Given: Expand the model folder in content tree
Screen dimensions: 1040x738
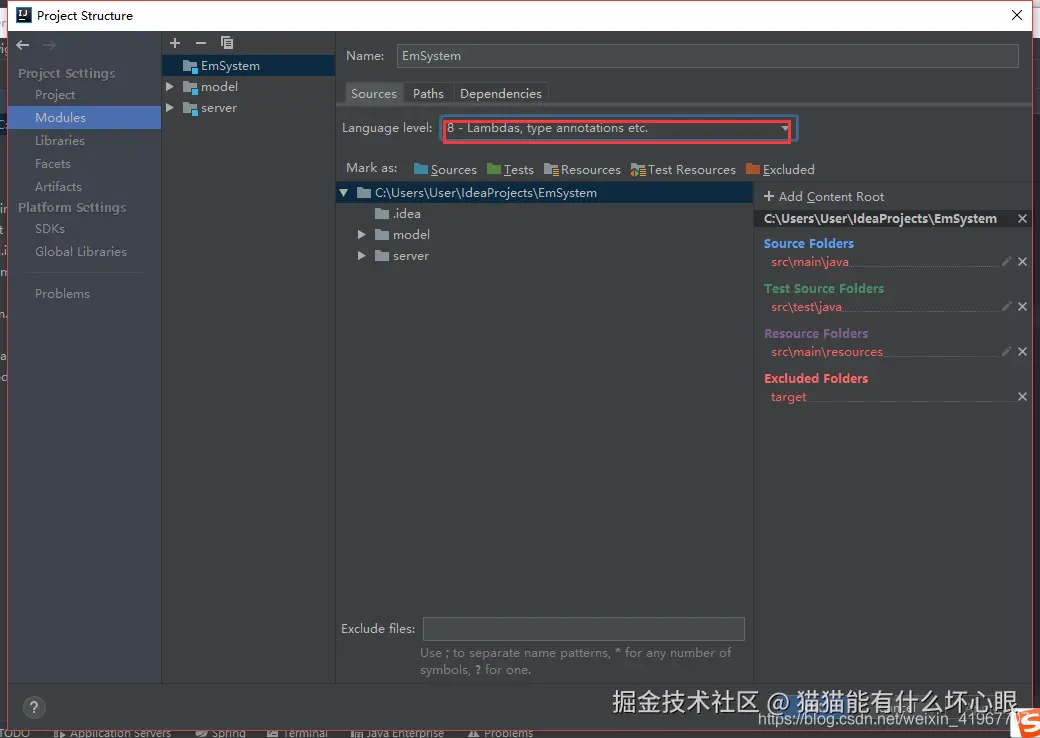Looking at the screenshot, I should point(361,235).
